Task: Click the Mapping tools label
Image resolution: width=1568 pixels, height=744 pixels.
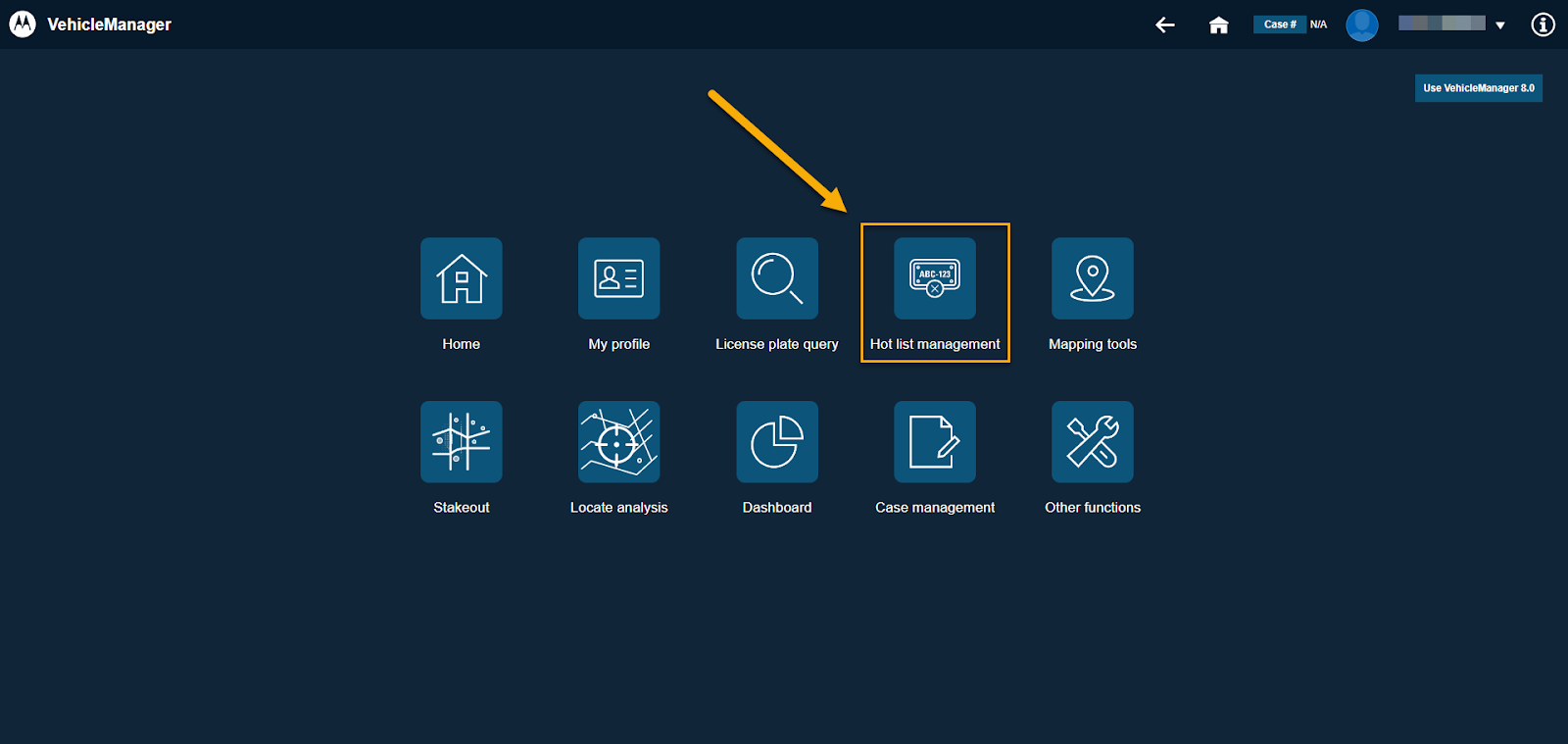Action: (x=1093, y=344)
